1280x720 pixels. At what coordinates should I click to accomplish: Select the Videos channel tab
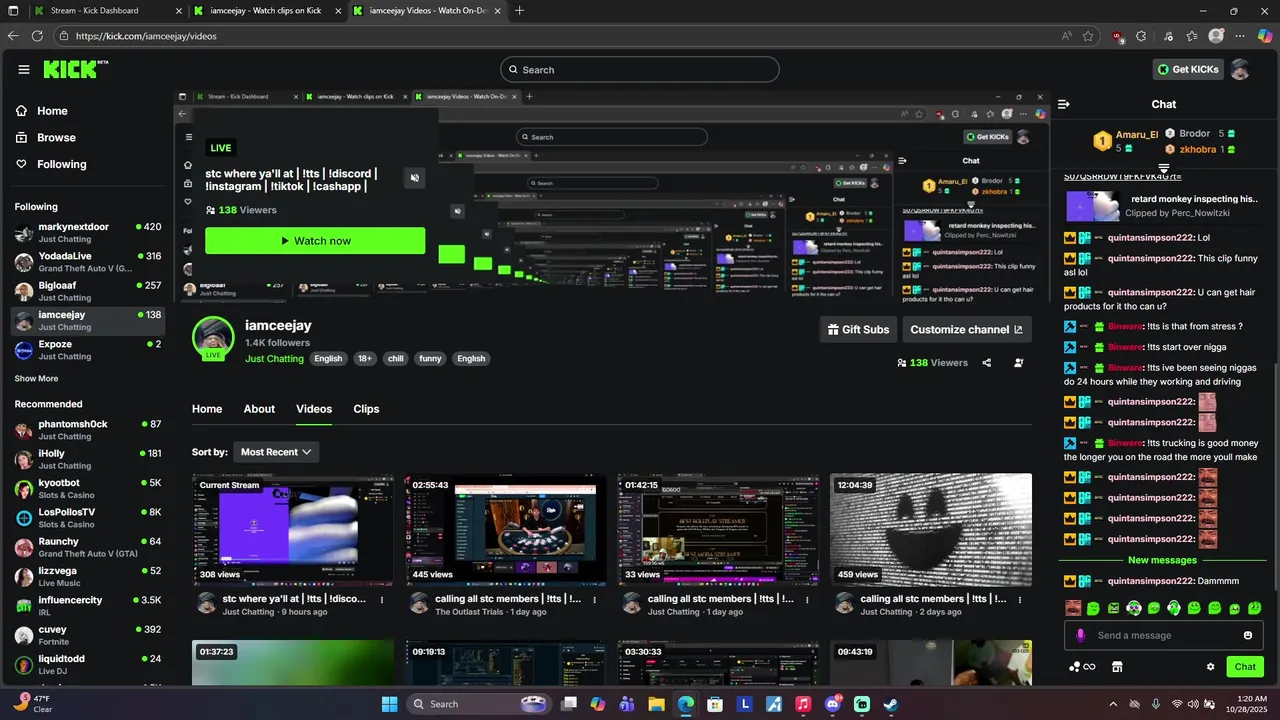(314, 409)
